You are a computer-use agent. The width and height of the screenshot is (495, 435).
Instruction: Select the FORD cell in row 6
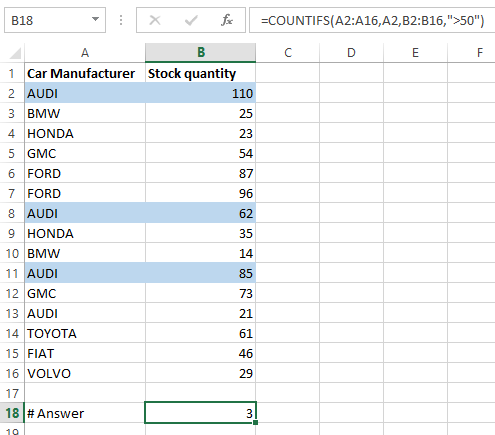(x=85, y=173)
